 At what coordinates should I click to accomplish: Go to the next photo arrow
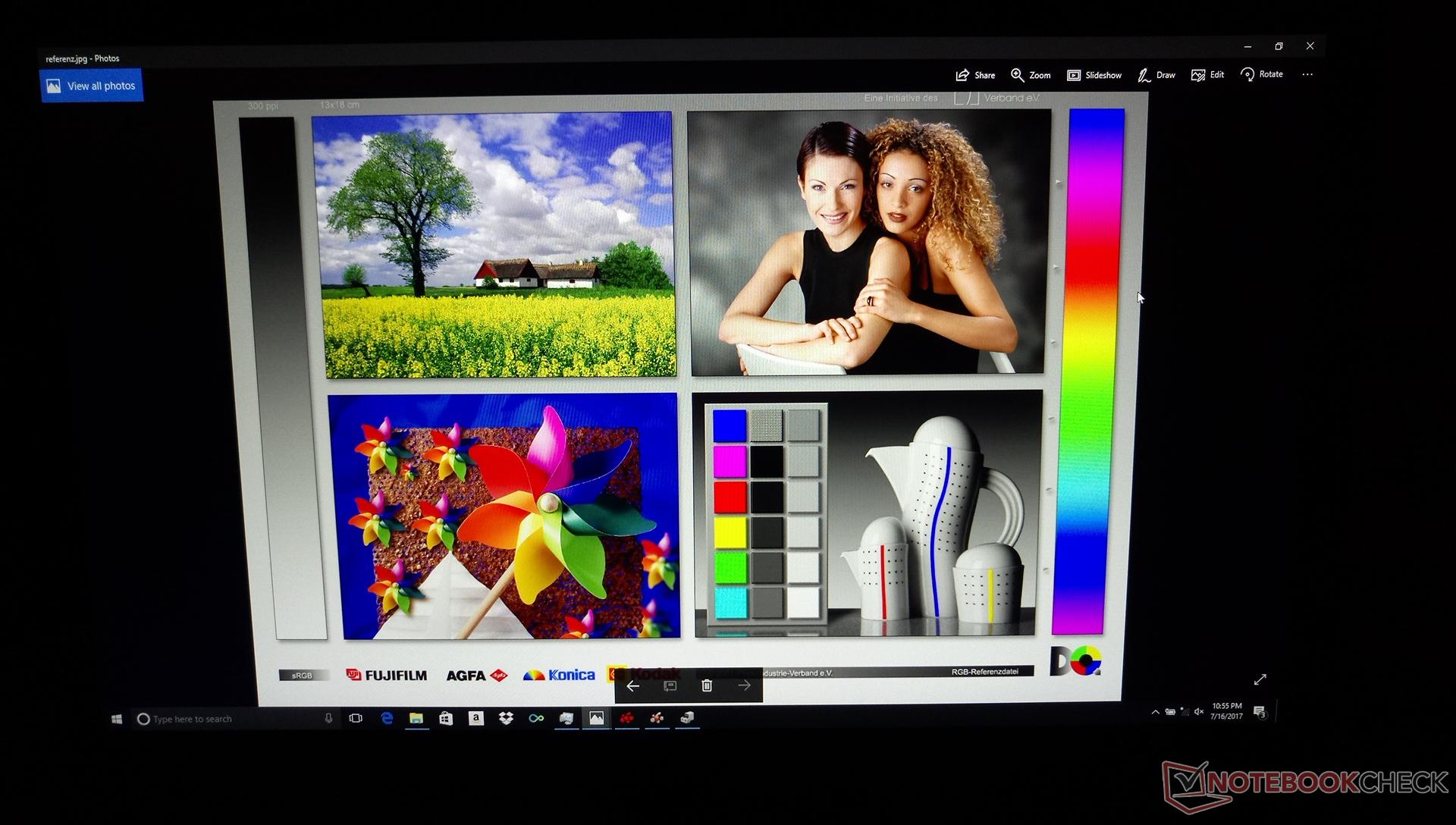click(744, 685)
